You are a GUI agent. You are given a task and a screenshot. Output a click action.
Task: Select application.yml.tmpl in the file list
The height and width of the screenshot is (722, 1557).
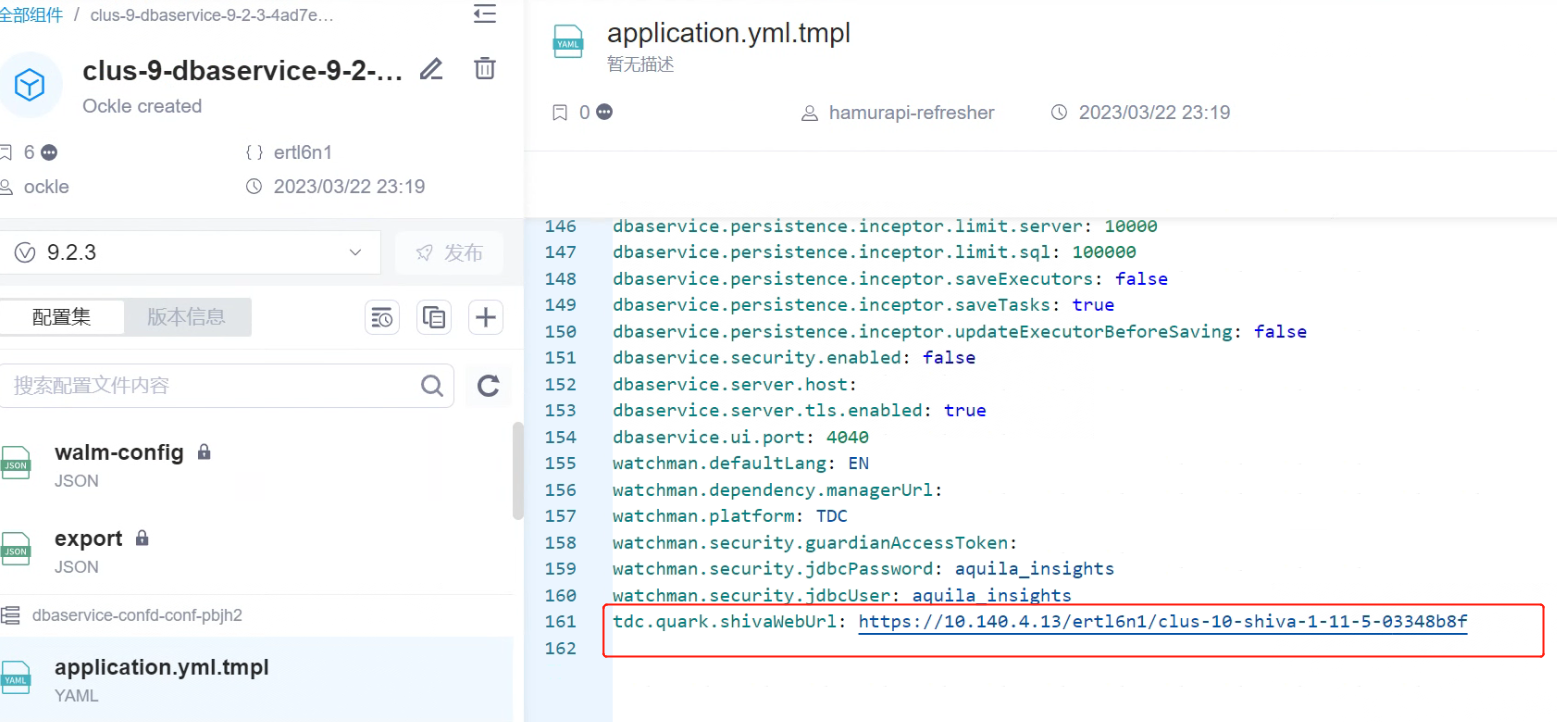click(256, 679)
